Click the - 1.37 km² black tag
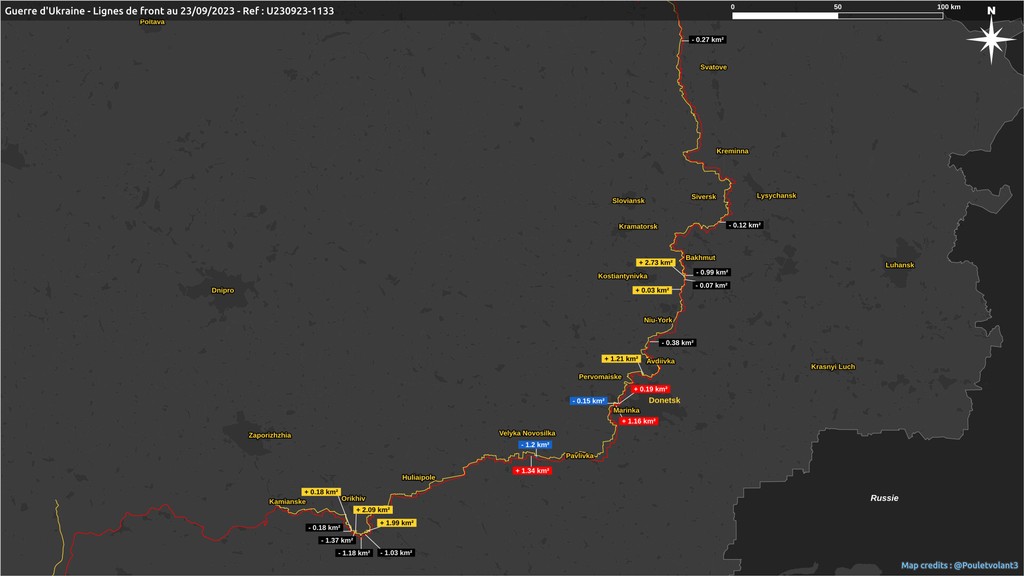This screenshot has width=1024, height=576. coord(337,541)
